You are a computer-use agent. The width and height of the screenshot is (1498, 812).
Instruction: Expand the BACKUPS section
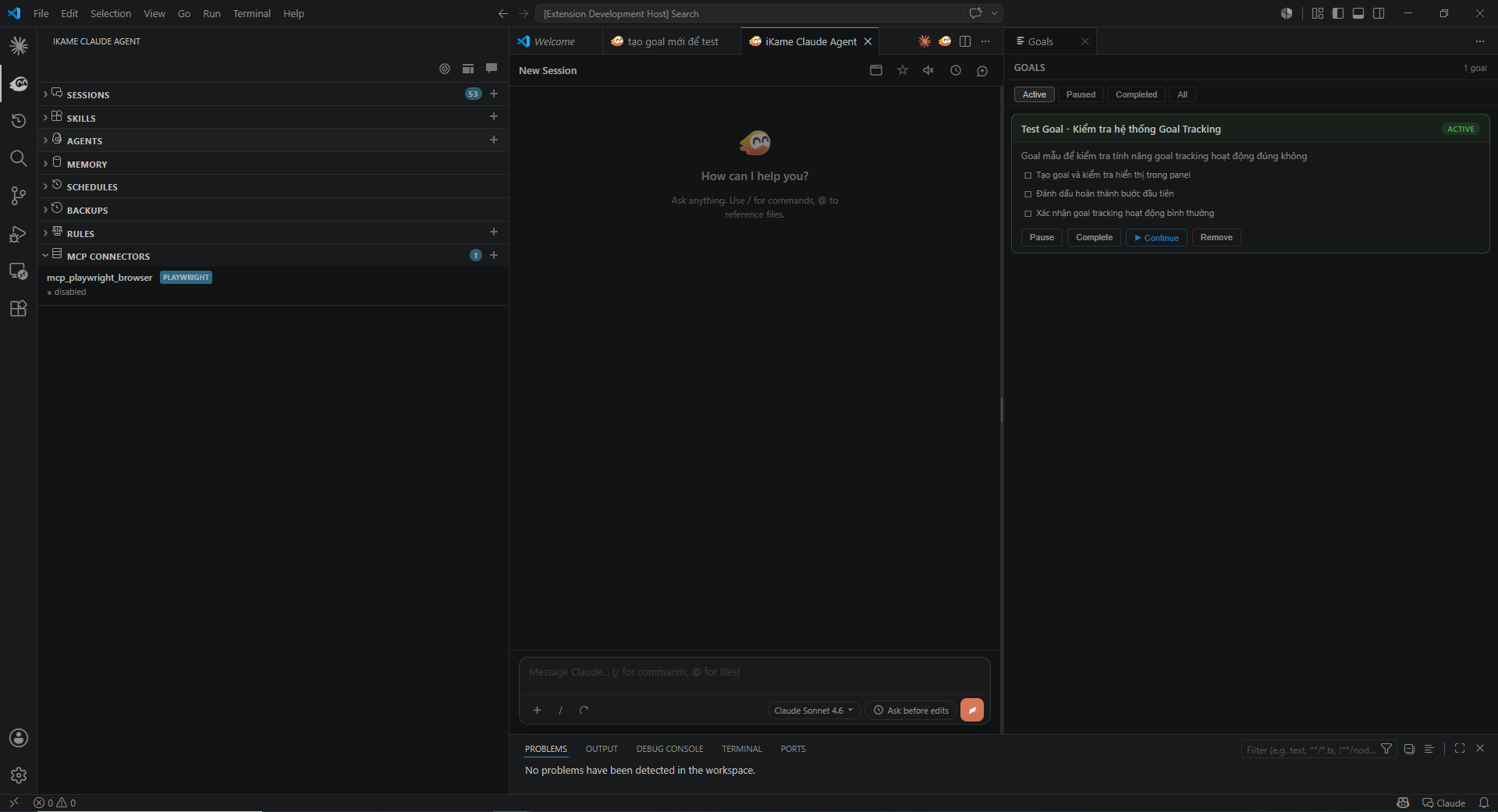click(272, 210)
